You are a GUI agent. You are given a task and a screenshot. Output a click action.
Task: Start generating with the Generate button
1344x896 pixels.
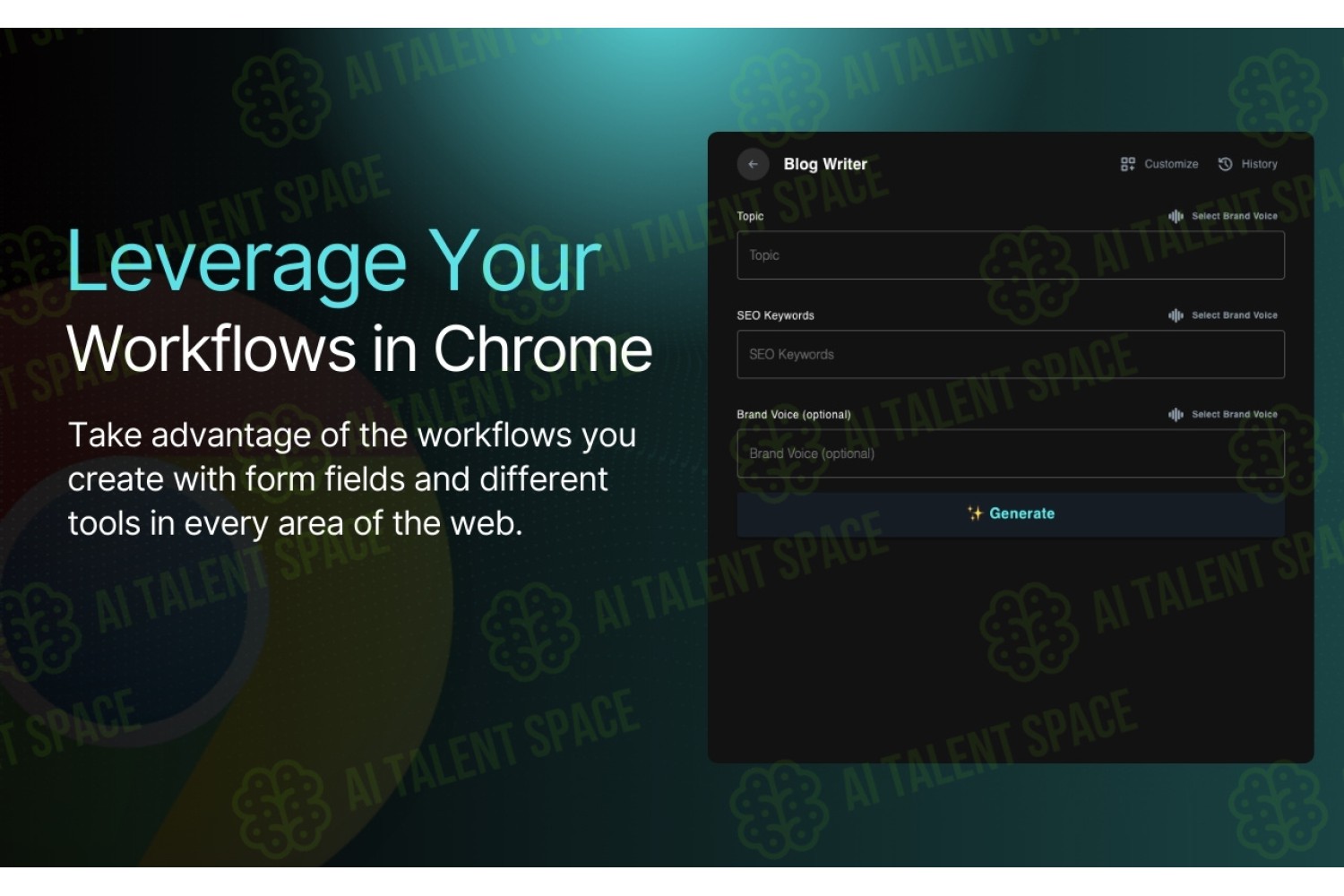point(1011,514)
